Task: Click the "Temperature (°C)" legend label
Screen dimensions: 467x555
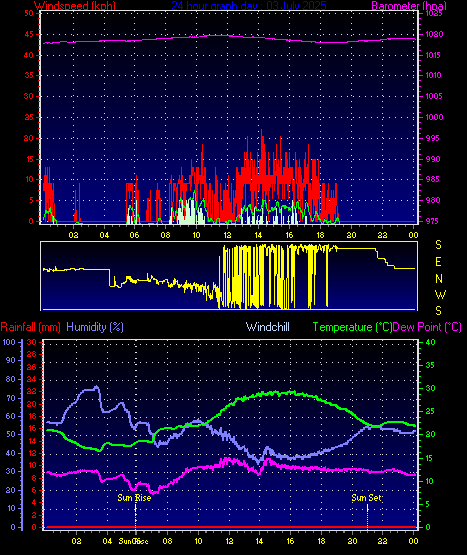Action: (x=353, y=327)
